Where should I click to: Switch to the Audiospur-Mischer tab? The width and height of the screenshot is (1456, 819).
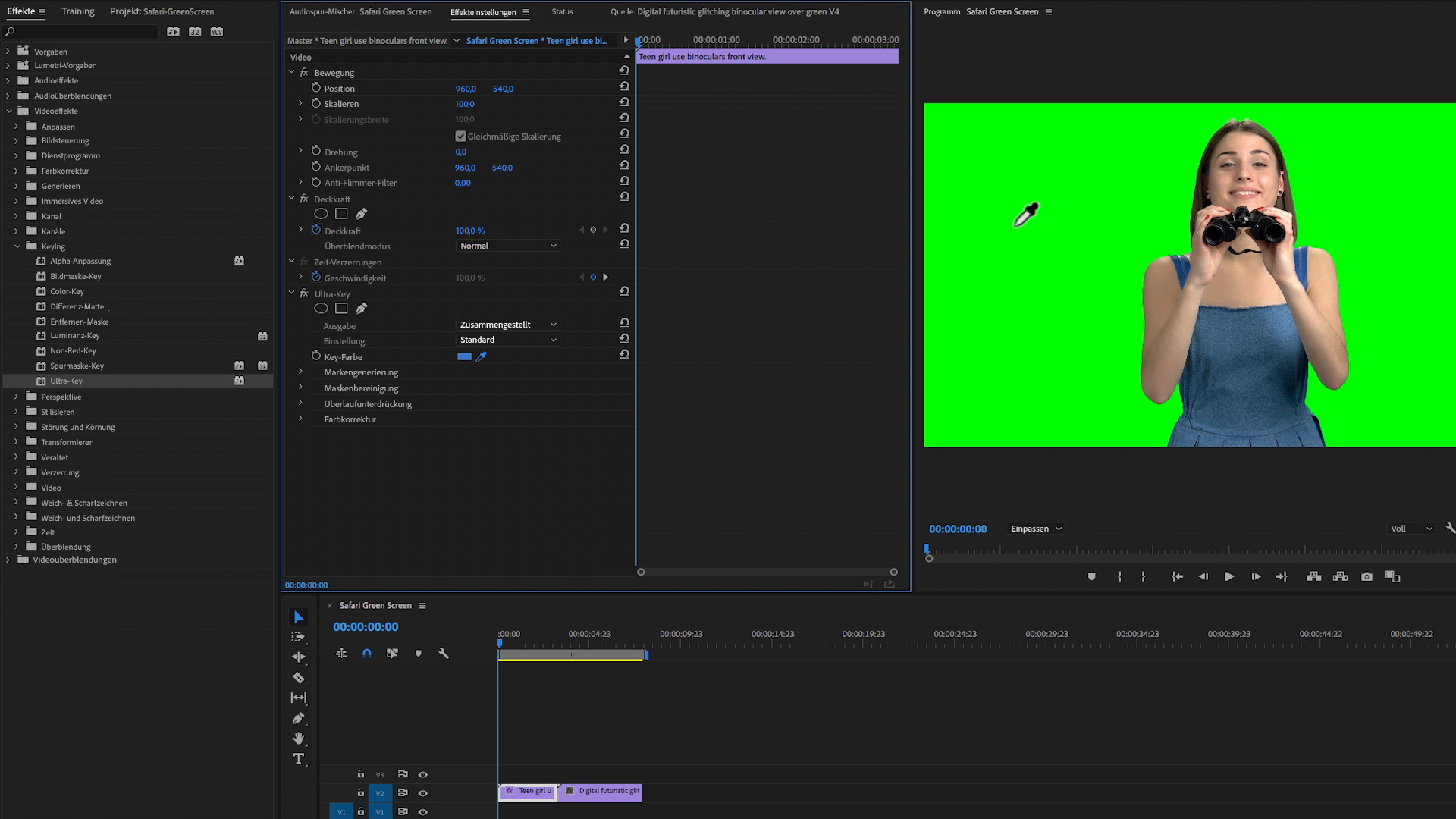coord(360,11)
